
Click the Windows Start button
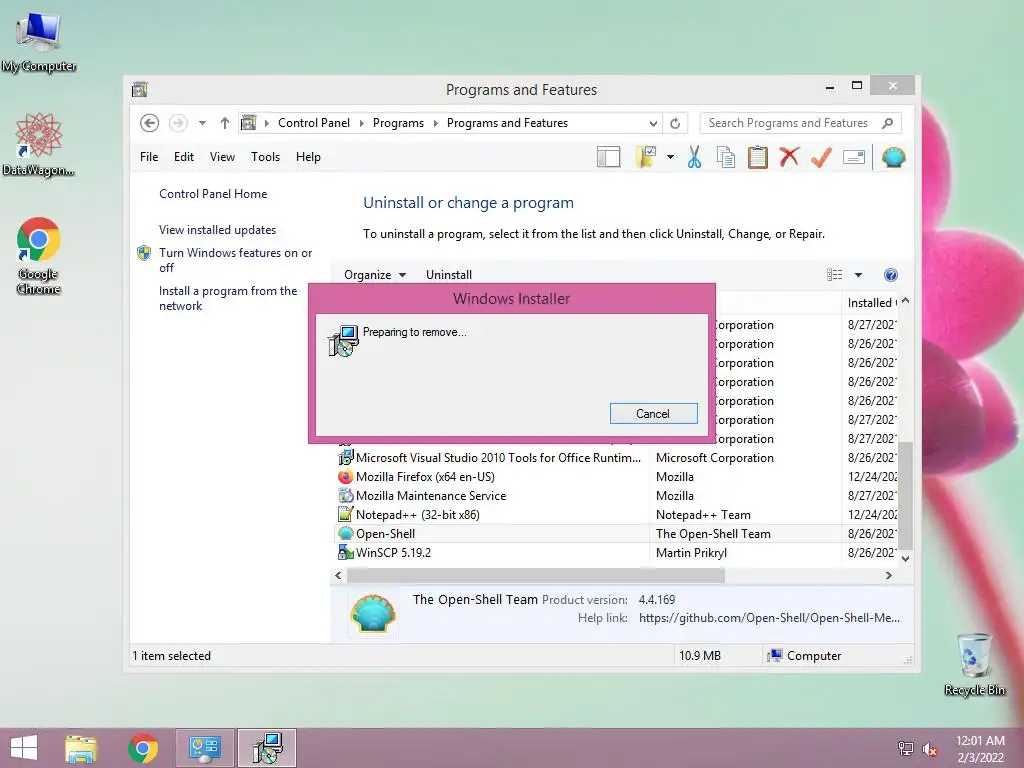[x=24, y=748]
